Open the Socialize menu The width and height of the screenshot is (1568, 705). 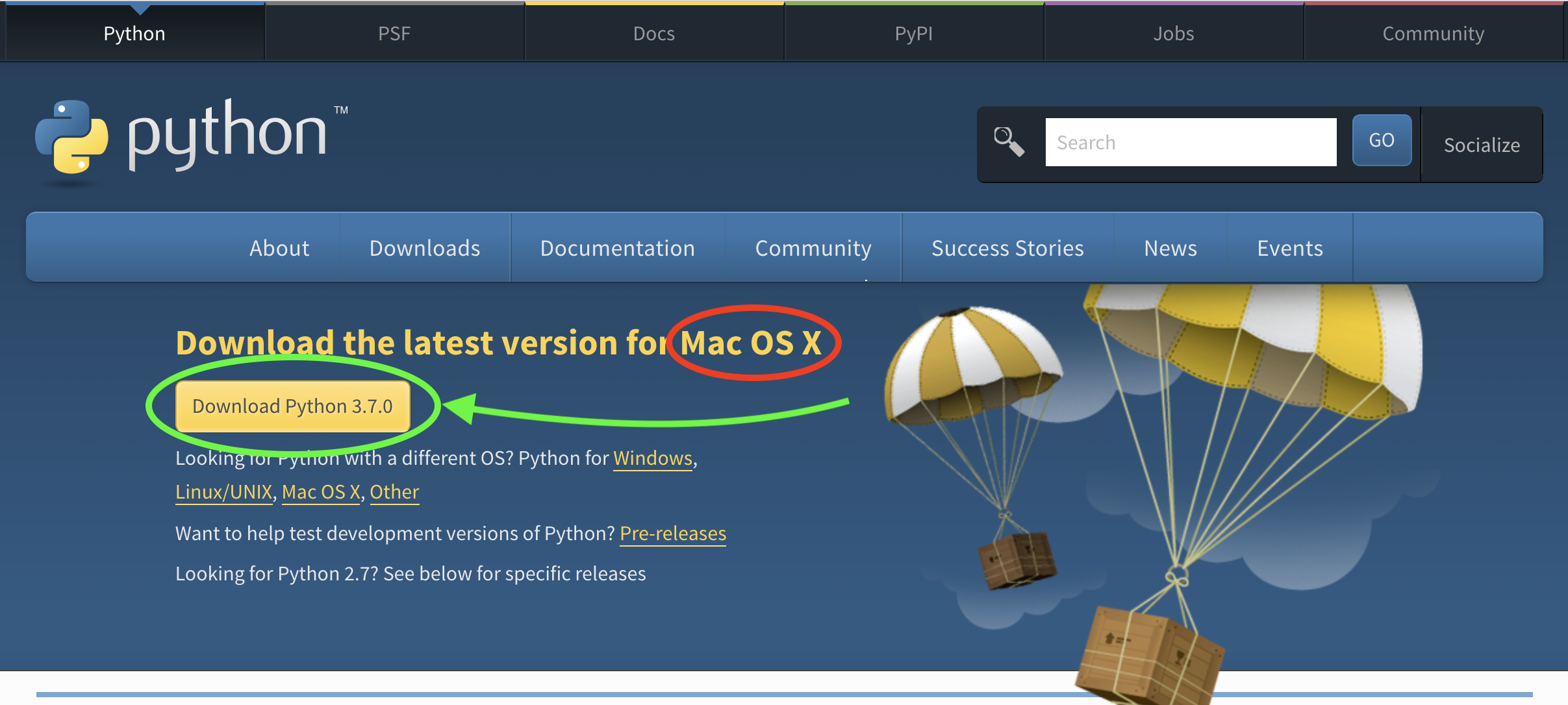(x=1482, y=145)
